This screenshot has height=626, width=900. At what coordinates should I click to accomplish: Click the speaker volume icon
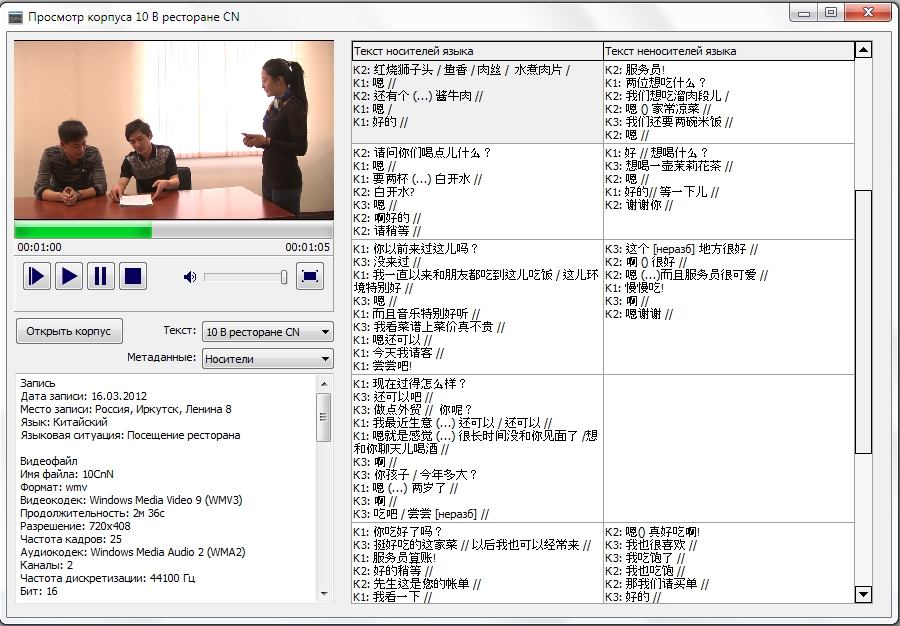[x=190, y=277]
